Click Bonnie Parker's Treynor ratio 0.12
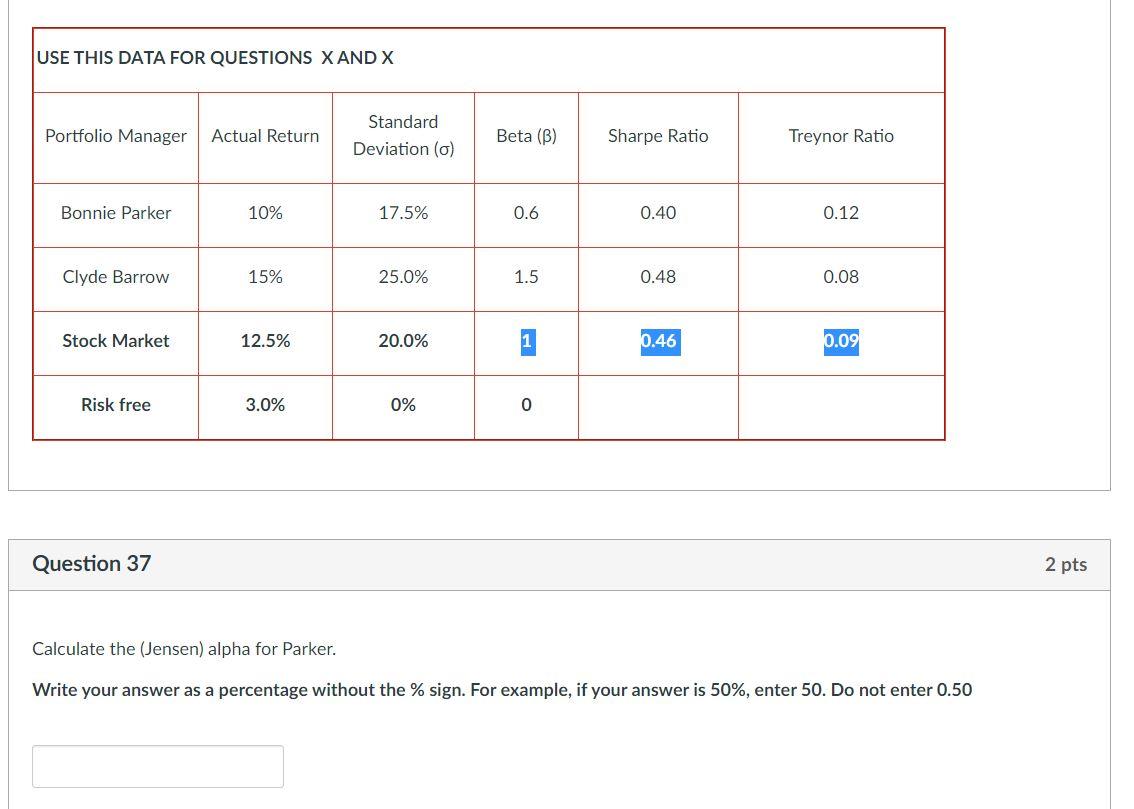 pos(841,213)
